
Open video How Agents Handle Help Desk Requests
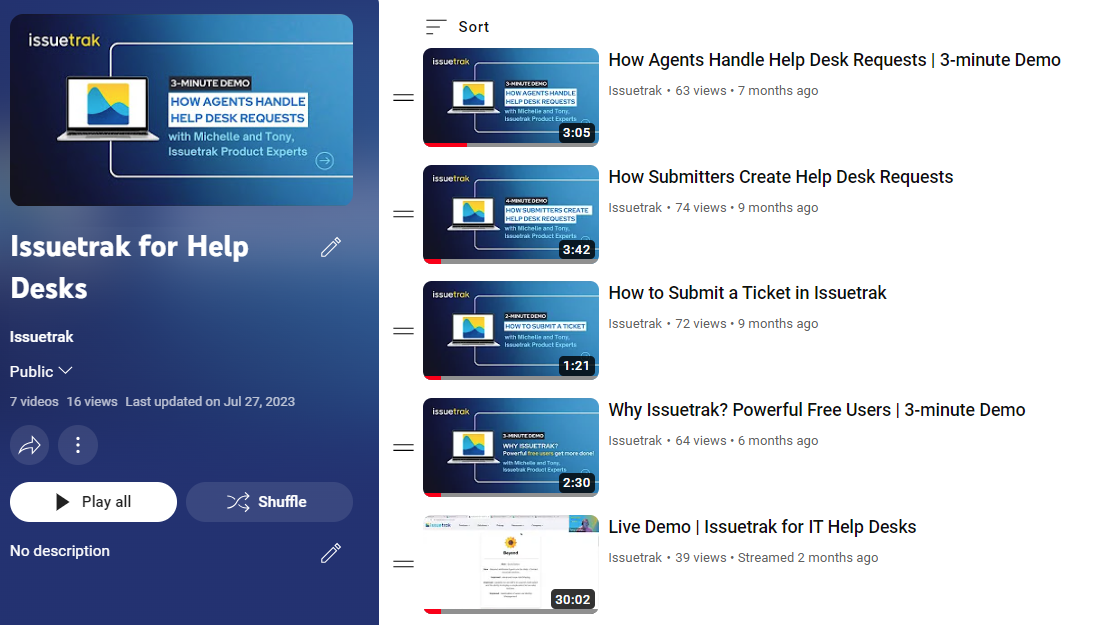point(834,60)
